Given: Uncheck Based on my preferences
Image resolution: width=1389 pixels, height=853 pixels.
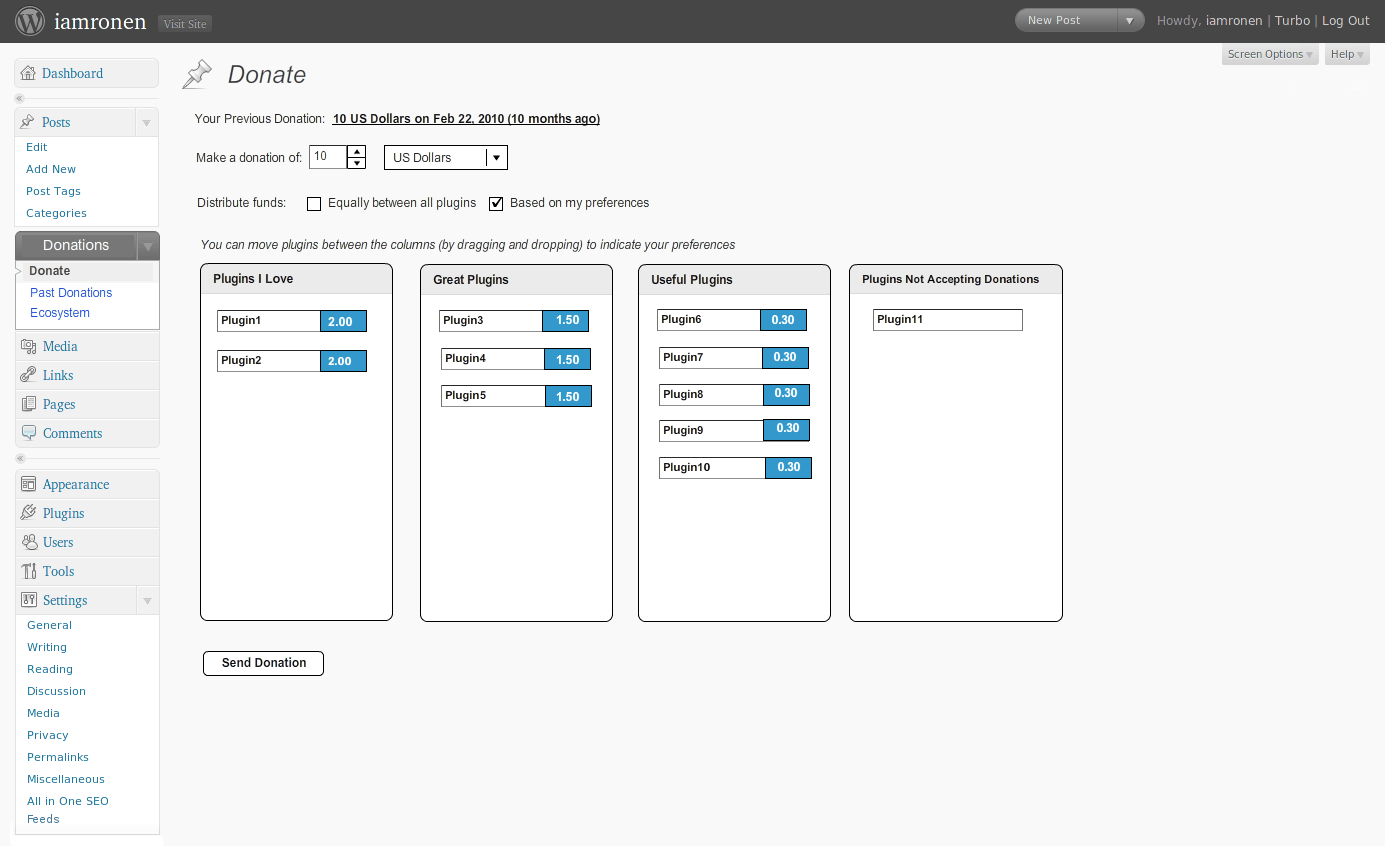Looking at the screenshot, I should pyautogui.click(x=496, y=204).
